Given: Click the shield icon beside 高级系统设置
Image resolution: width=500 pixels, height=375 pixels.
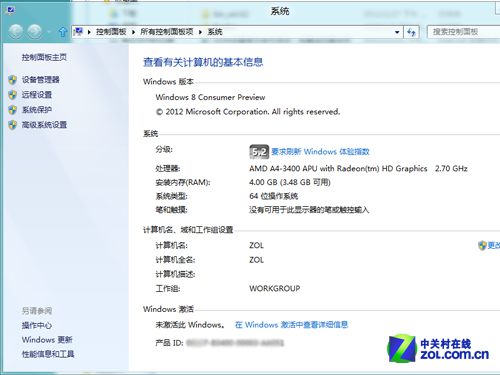Looking at the screenshot, I should point(13,125).
